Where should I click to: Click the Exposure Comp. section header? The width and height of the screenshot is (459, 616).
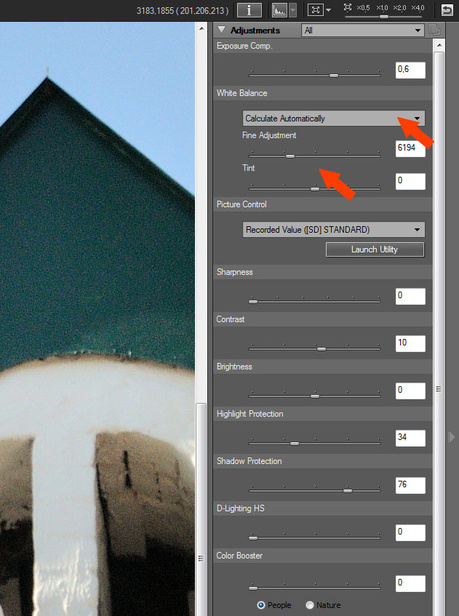point(323,46)
